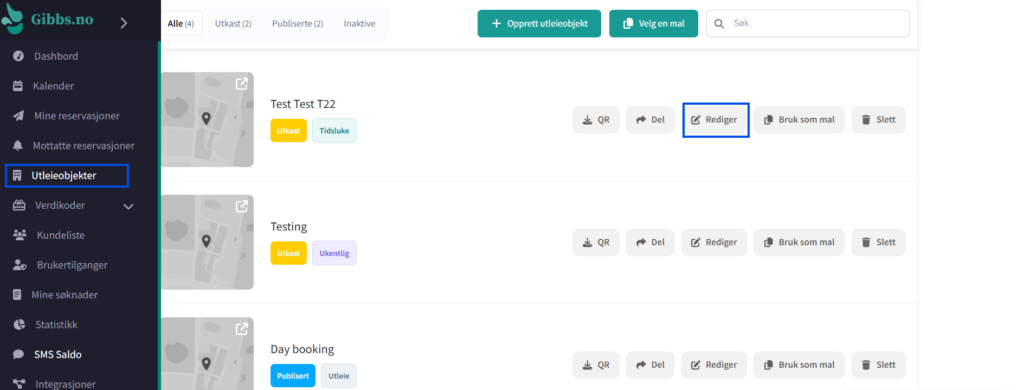This screenshot has height=390, width=1024.
Task: Click Rediger for Day booking
Action: point(714,365)
